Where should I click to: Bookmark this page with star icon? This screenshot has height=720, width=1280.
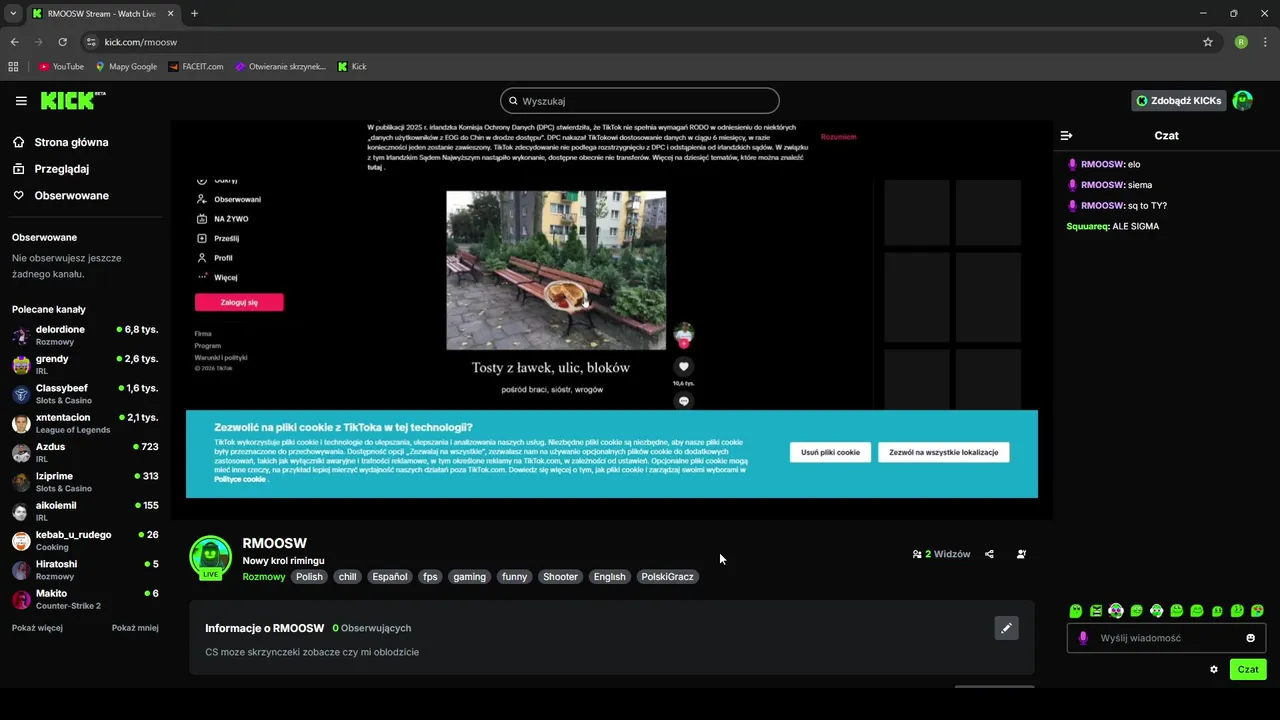(x=1208, y=42)
